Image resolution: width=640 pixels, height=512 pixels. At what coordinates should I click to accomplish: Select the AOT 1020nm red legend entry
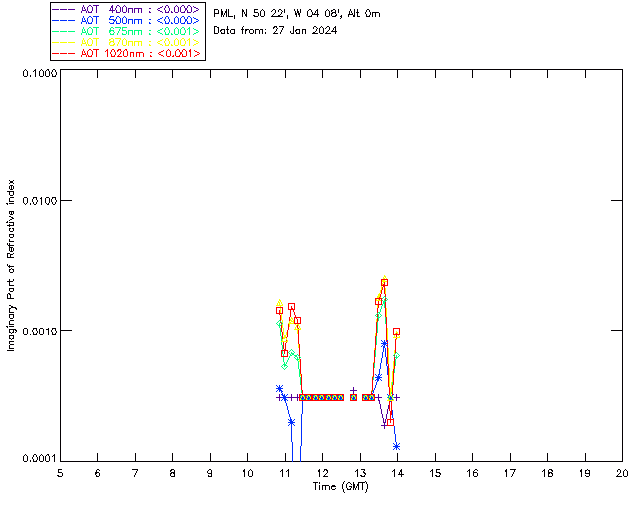point(127,53)
